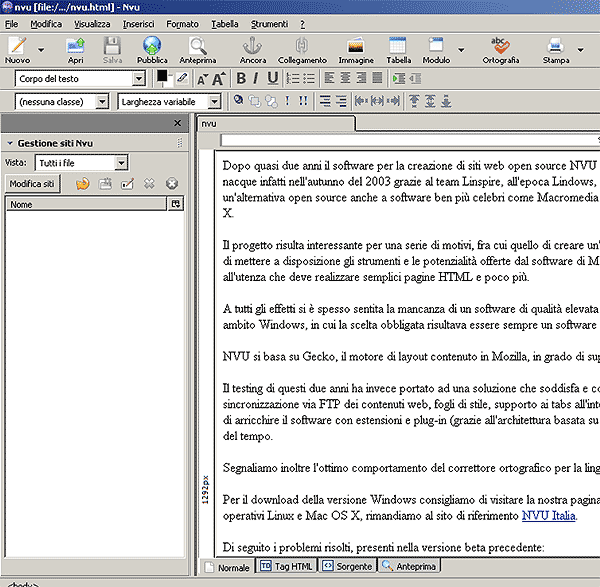
Task: Open the (nessuna classe) class dropdown
Action: (x=62, y=102)
